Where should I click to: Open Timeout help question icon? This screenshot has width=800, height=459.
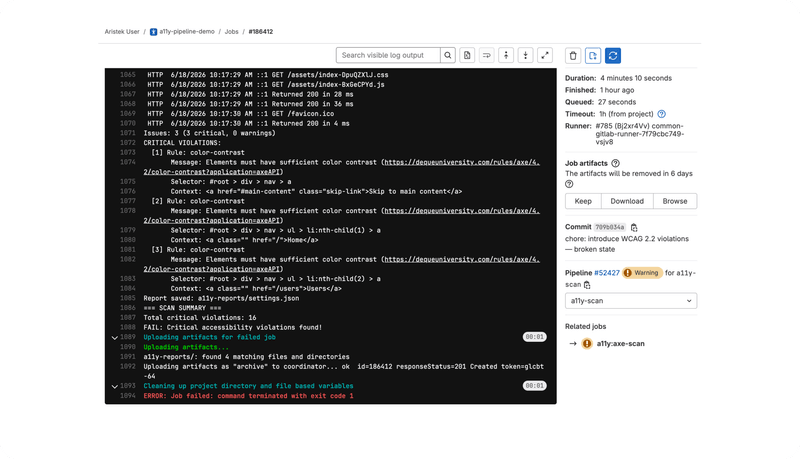pyautogui.click(x=662, y=114)
